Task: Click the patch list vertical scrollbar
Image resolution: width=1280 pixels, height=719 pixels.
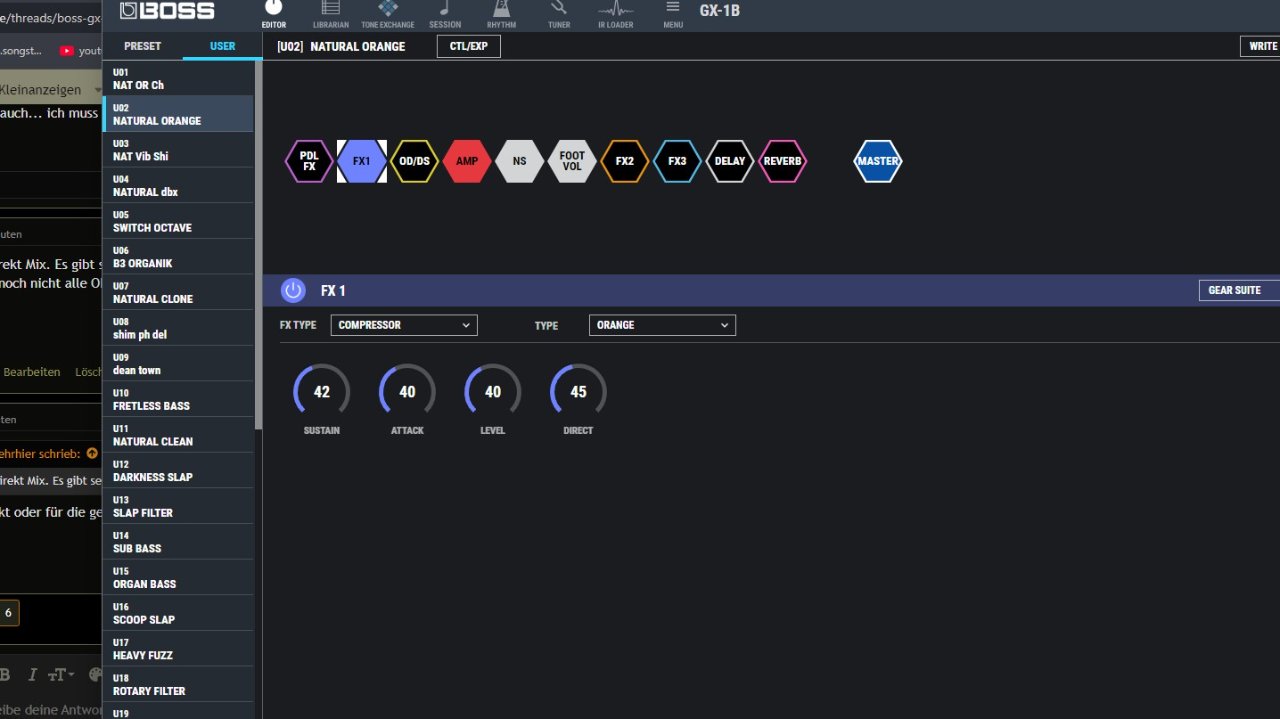Action: coord(258,250)
